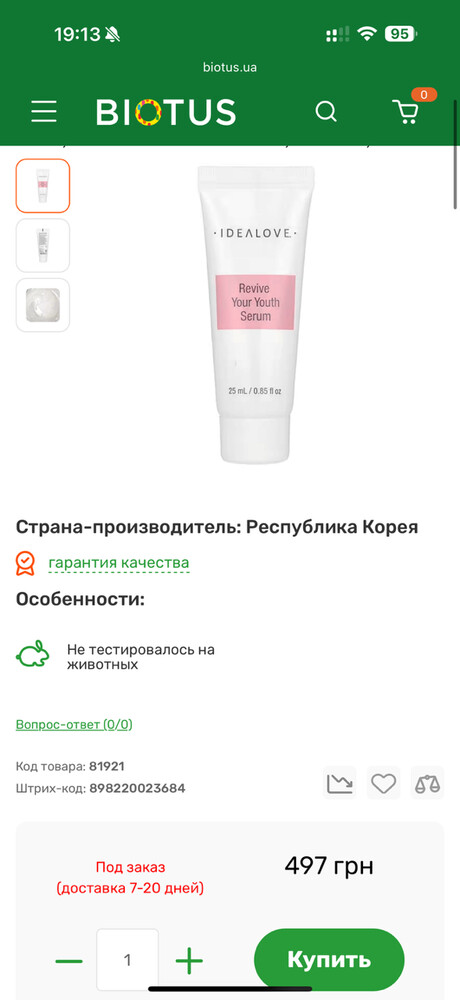
Task: Select the first product thumbnail
Action: 43,186
